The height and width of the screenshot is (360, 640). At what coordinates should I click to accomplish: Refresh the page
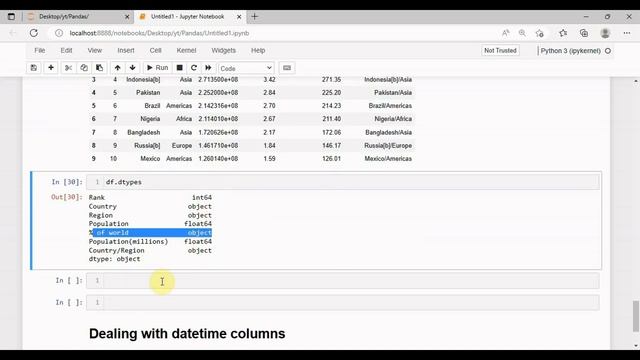coord(34,33)
